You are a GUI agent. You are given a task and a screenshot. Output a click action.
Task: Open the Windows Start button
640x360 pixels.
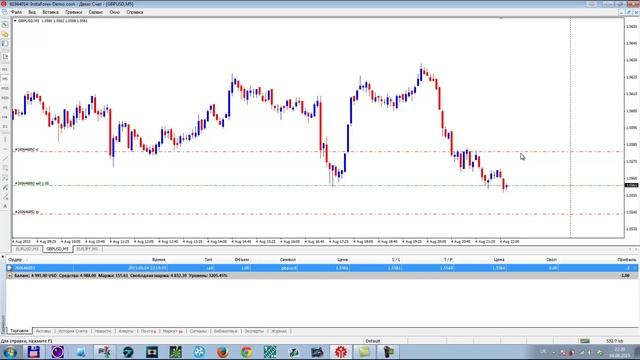(x=10, y=352)
